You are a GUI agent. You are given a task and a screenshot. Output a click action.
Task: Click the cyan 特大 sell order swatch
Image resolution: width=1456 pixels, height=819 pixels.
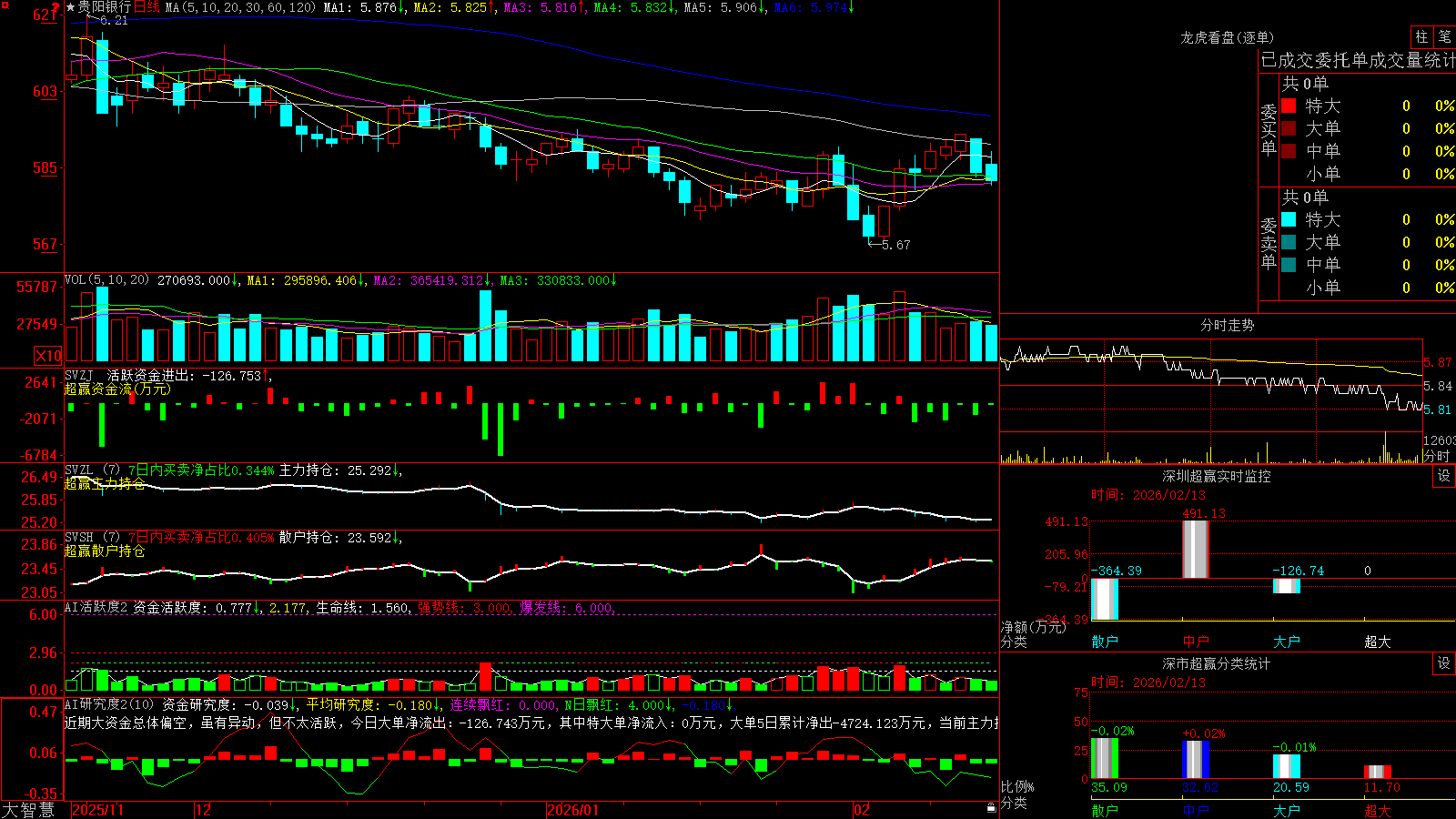point(1289,219)
